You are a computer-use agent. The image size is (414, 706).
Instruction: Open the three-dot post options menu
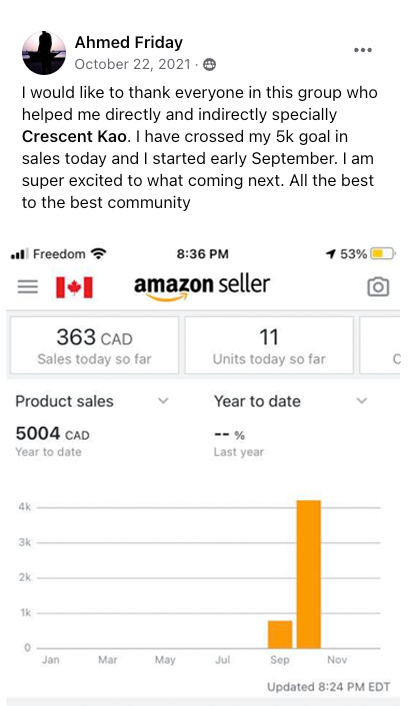(363, 50)
